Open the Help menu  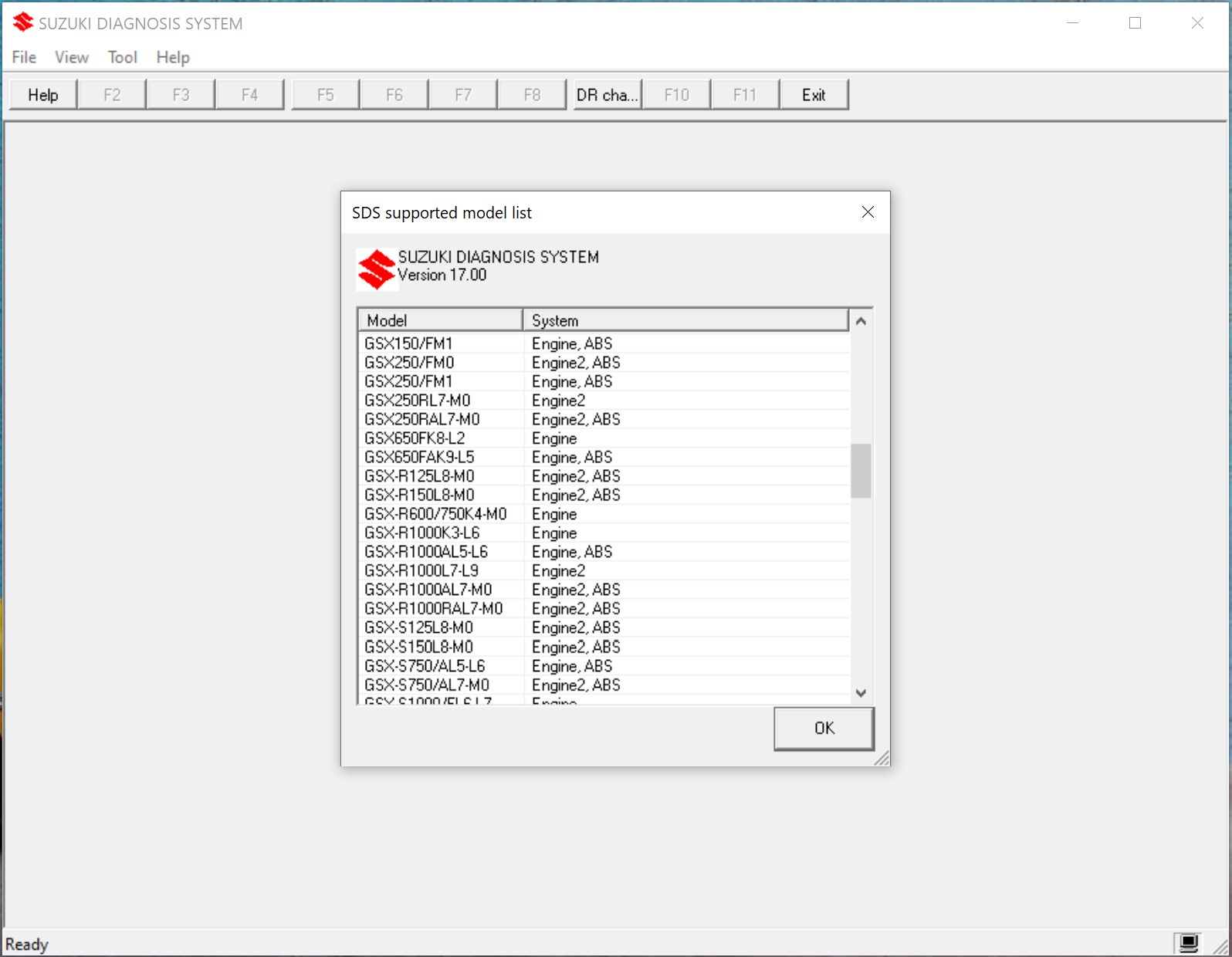coord(172,57)
